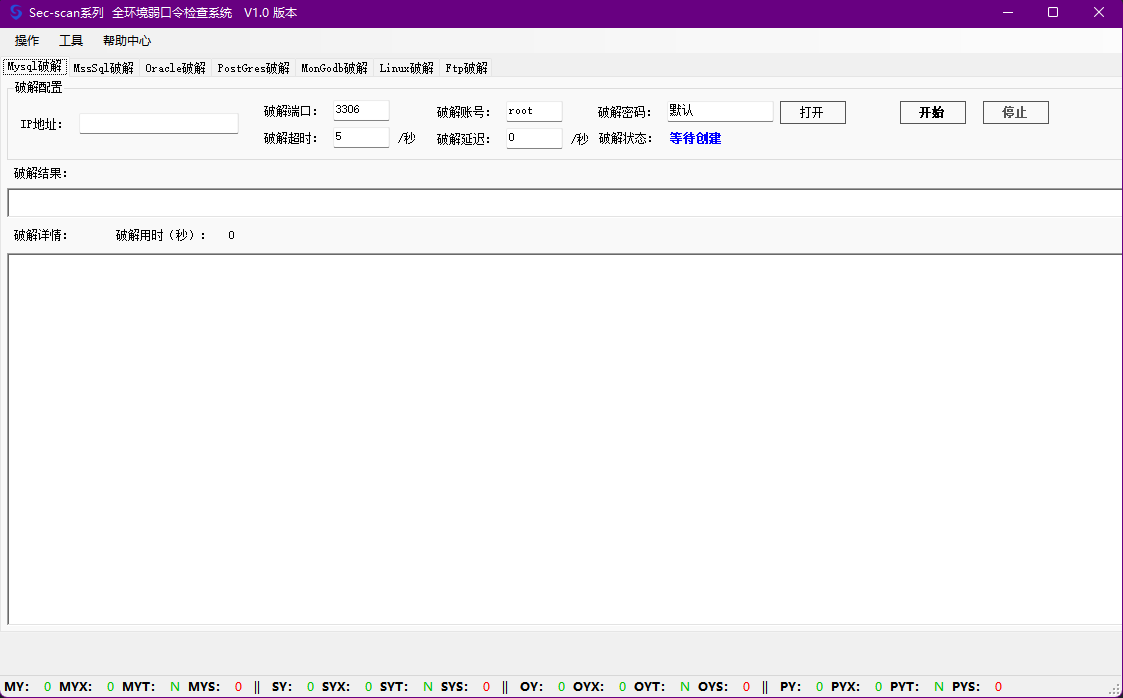
Task: Switch to the Linux破解 tab
Action: 406,68
